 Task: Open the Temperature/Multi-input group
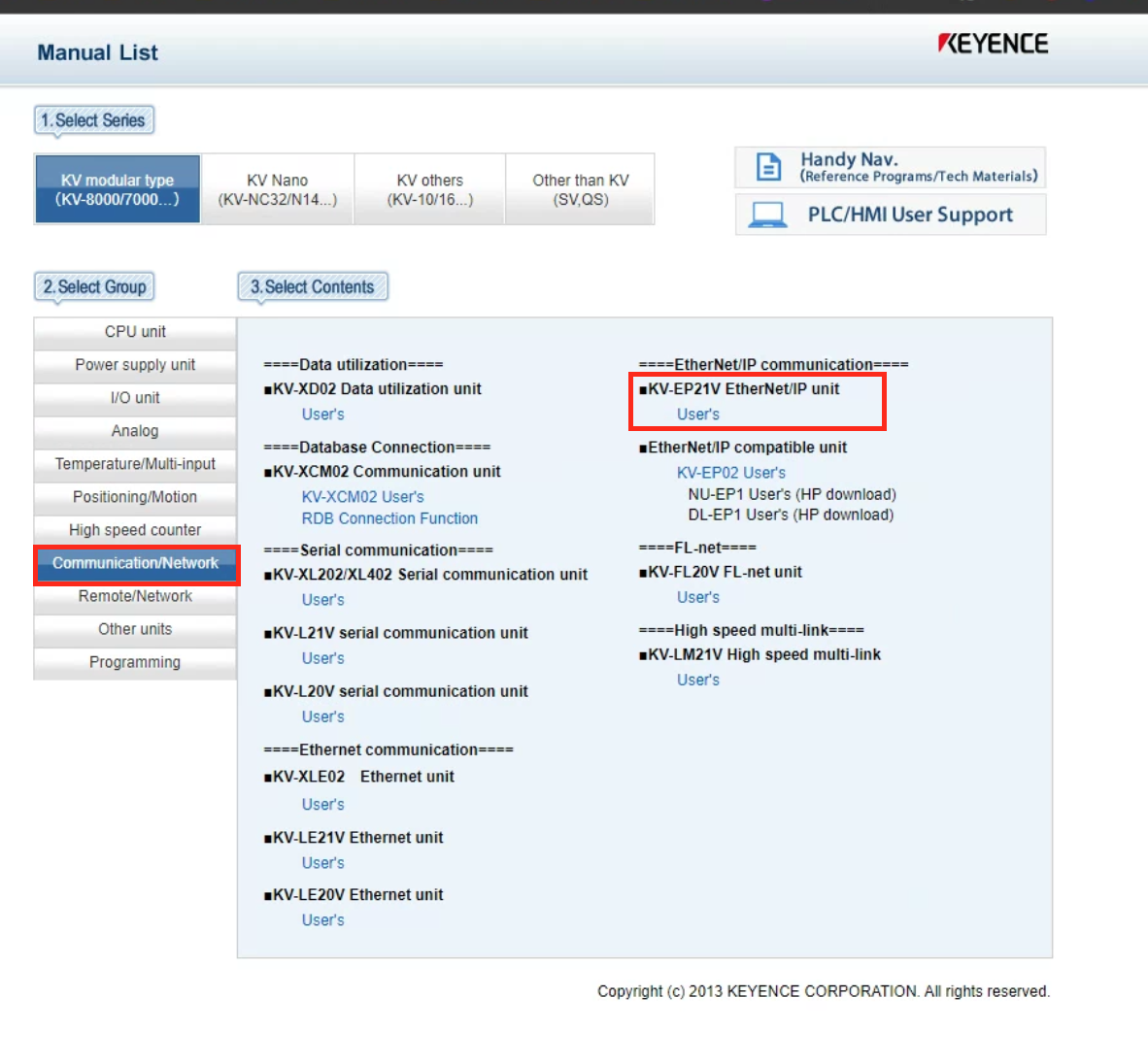(135, 464)
